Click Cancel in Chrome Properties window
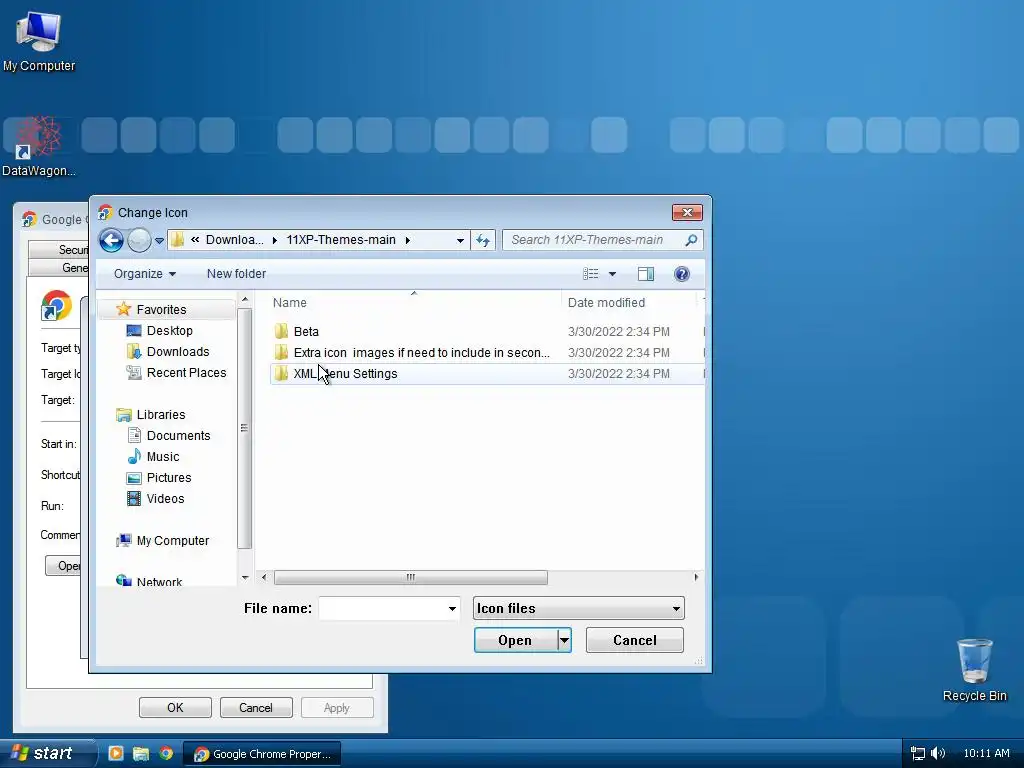This screenshot has width=1024, height=768. coord(256,708)
